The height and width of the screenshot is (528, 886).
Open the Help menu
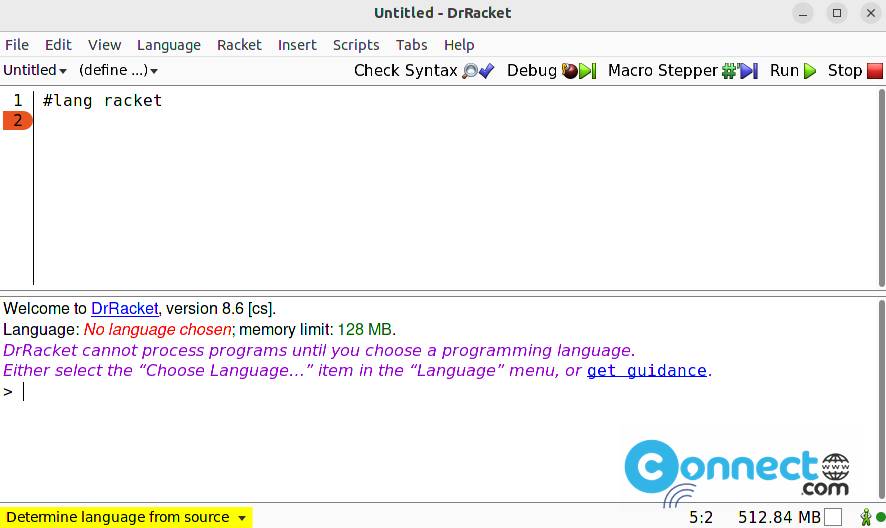459,45
